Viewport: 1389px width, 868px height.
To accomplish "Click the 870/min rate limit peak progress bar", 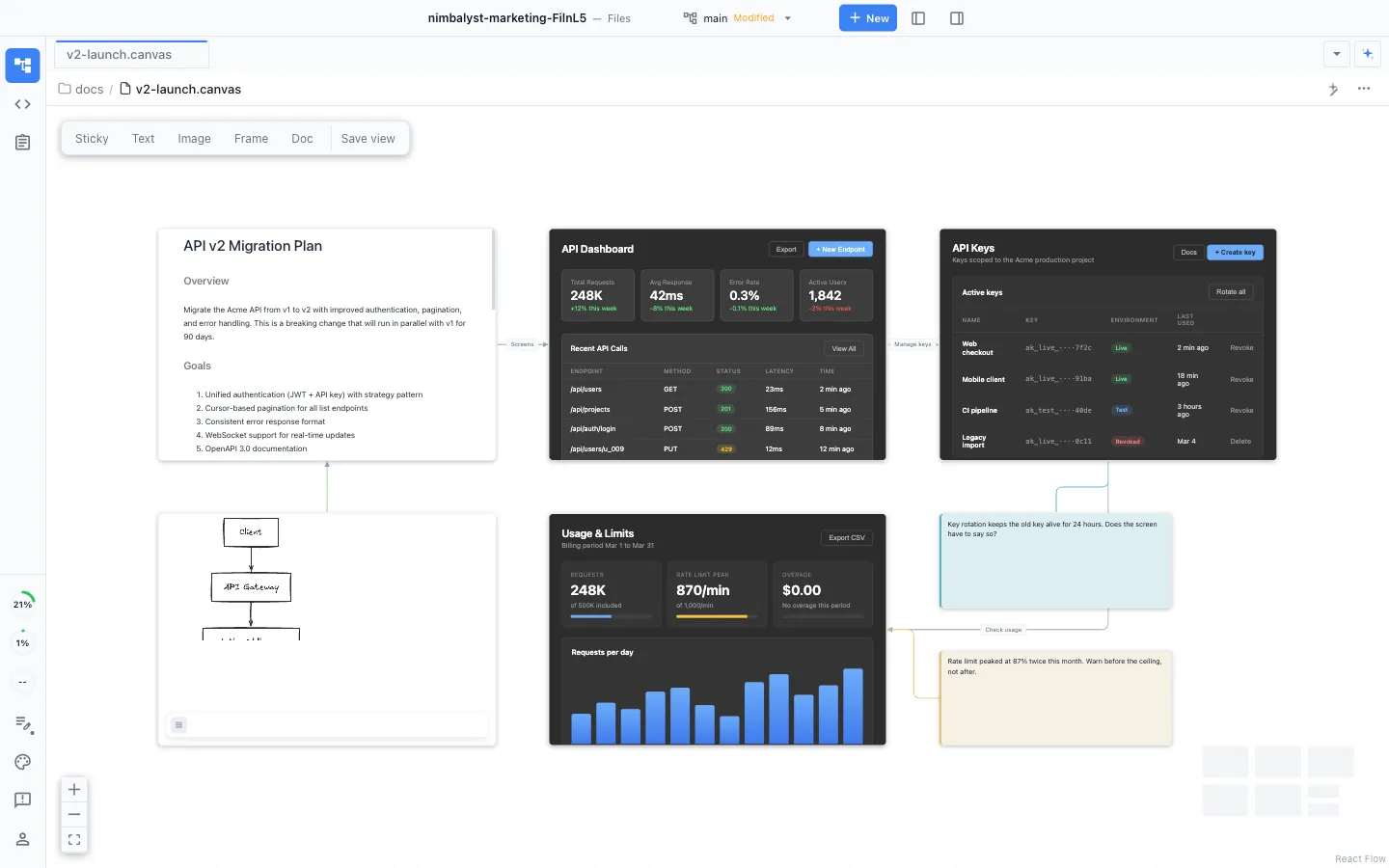I will point(716,616).
